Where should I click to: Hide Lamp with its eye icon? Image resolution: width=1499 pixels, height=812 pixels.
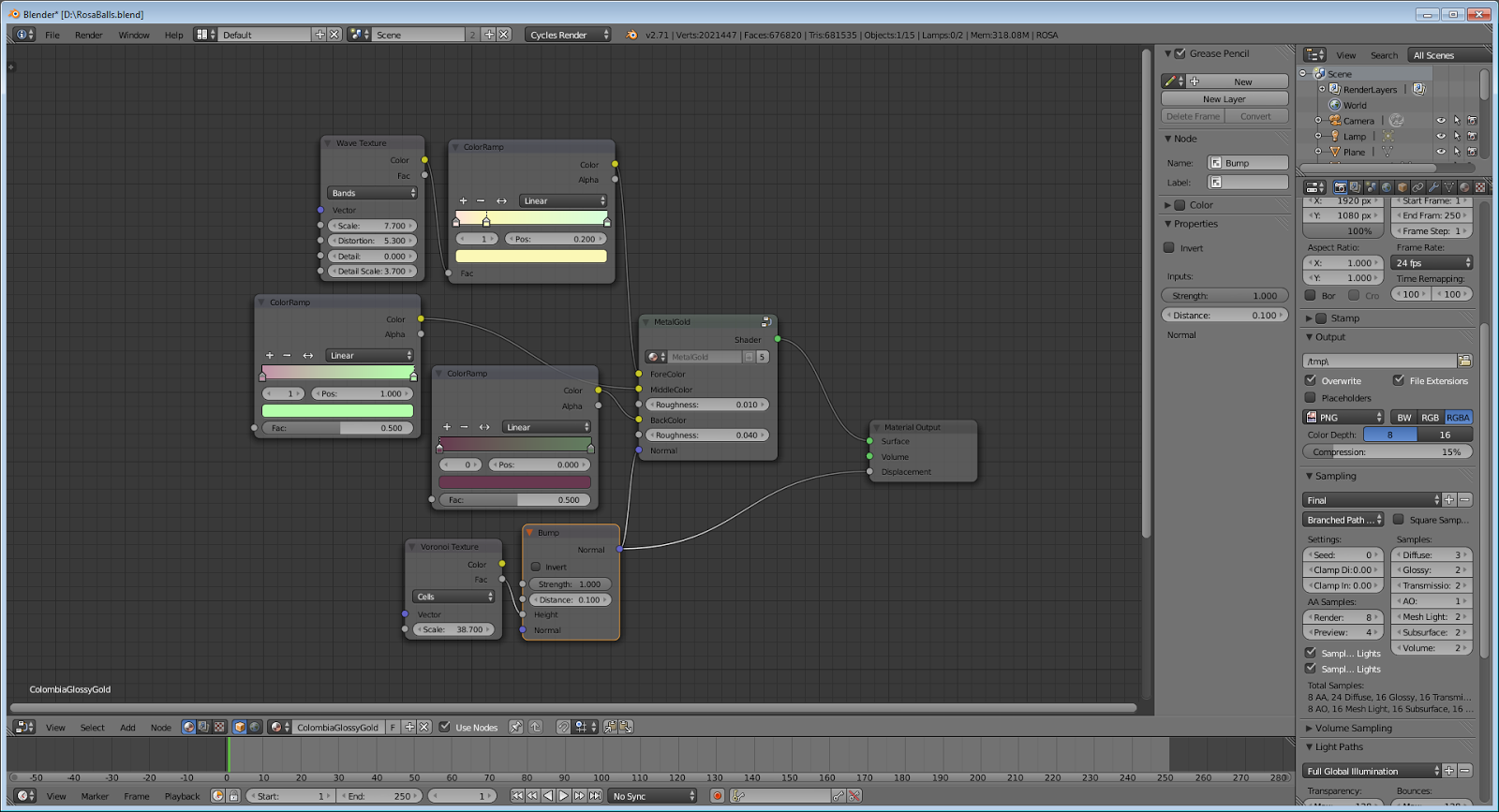(1441, 137)
